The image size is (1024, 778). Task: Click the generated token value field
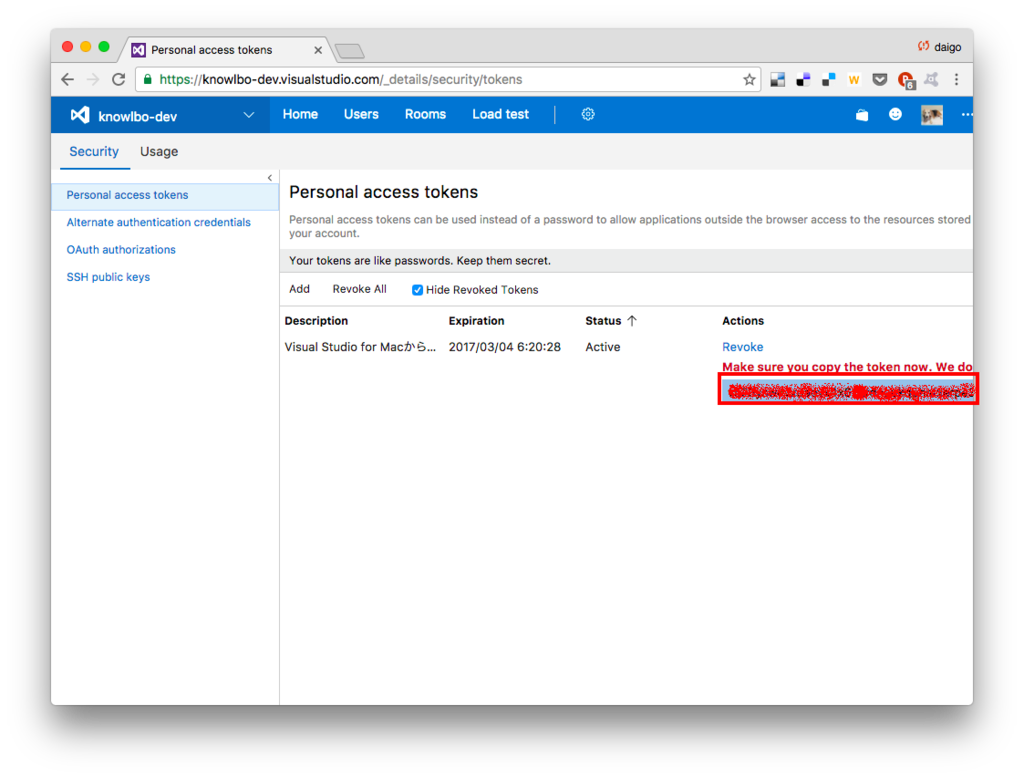848,390
